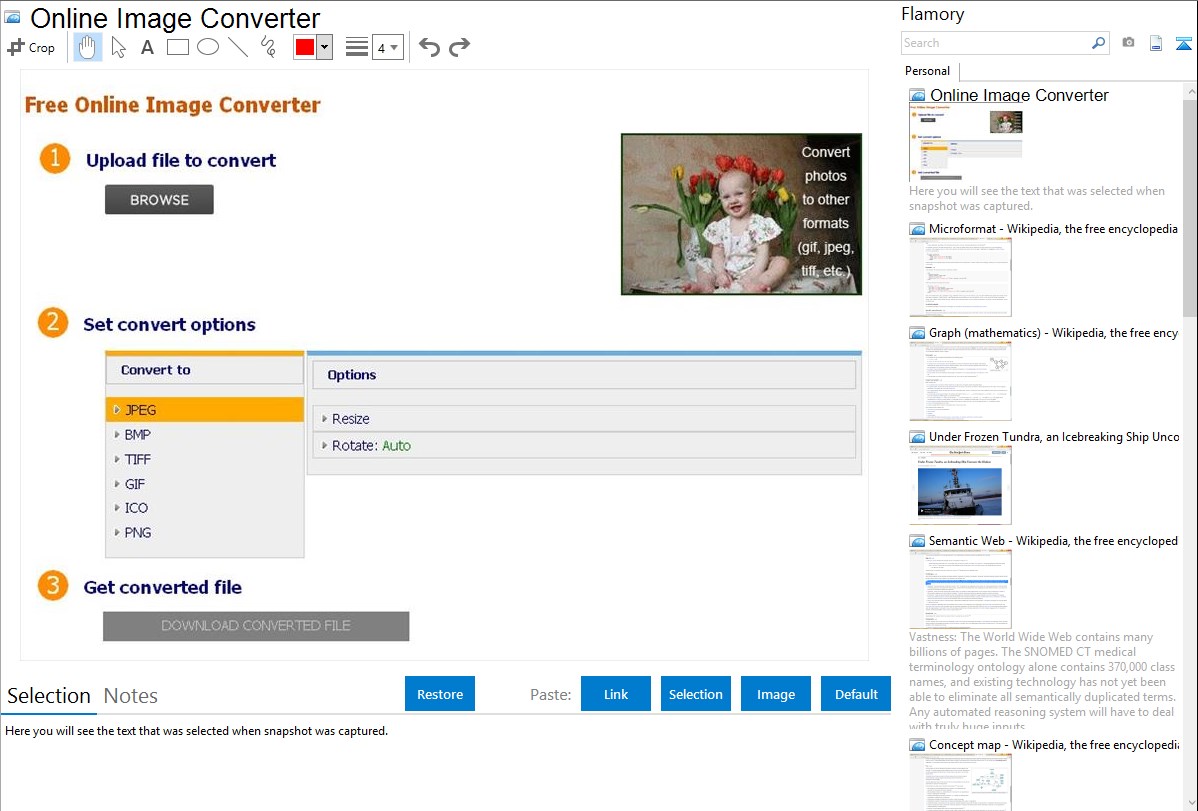Viewport: 1198px width, 811px height.
Task: Open the color picker dropdown arrow
Action: [324, 47]
